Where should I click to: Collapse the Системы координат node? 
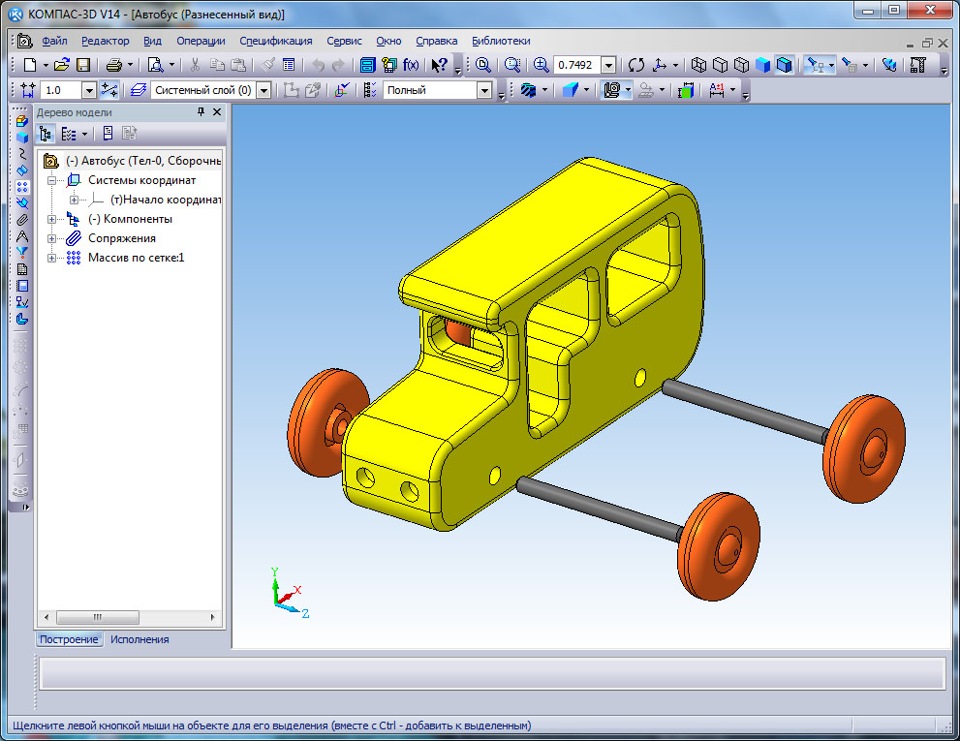tap(52, 180)
